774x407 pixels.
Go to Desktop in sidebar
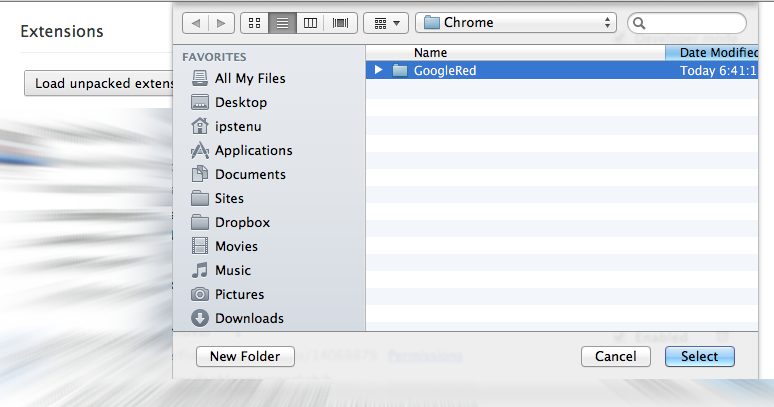tap(240, 102)
